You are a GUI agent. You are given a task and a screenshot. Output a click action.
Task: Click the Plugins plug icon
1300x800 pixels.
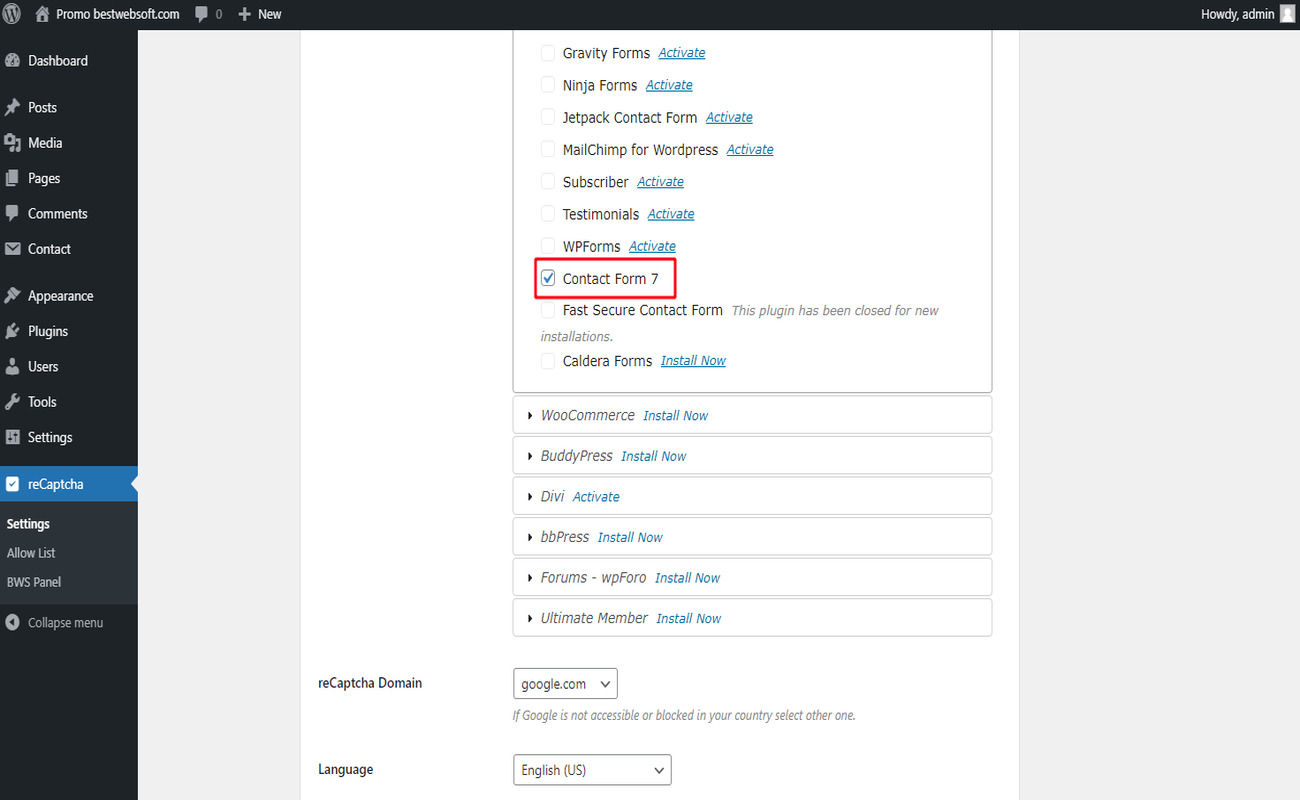click(x=13, y=331)
